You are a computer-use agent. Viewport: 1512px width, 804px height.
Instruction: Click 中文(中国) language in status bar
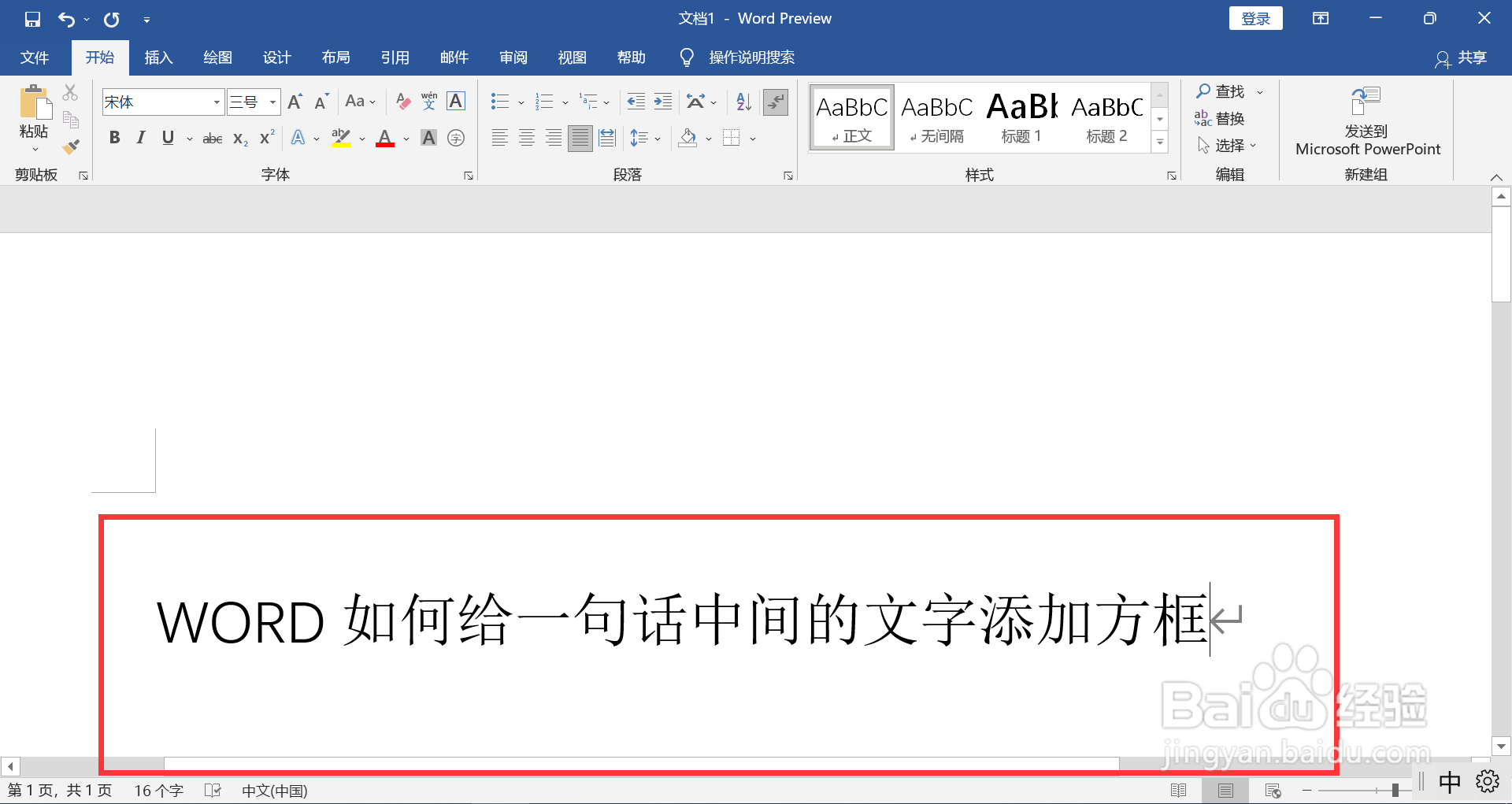point(274,791)
